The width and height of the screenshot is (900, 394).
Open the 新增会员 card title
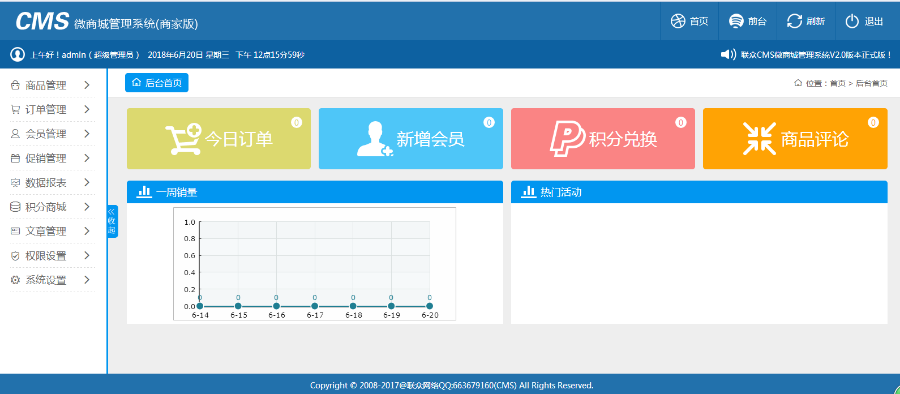point(430,139)
